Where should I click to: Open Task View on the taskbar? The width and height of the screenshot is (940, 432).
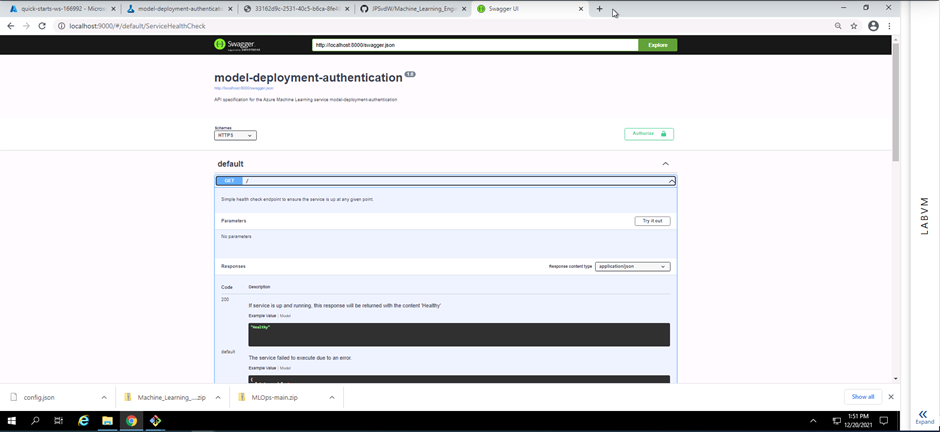58,421
